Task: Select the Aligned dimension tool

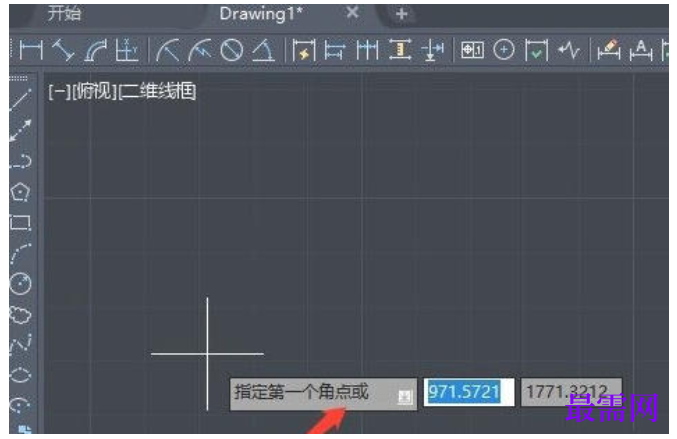Action: [63, 51]
